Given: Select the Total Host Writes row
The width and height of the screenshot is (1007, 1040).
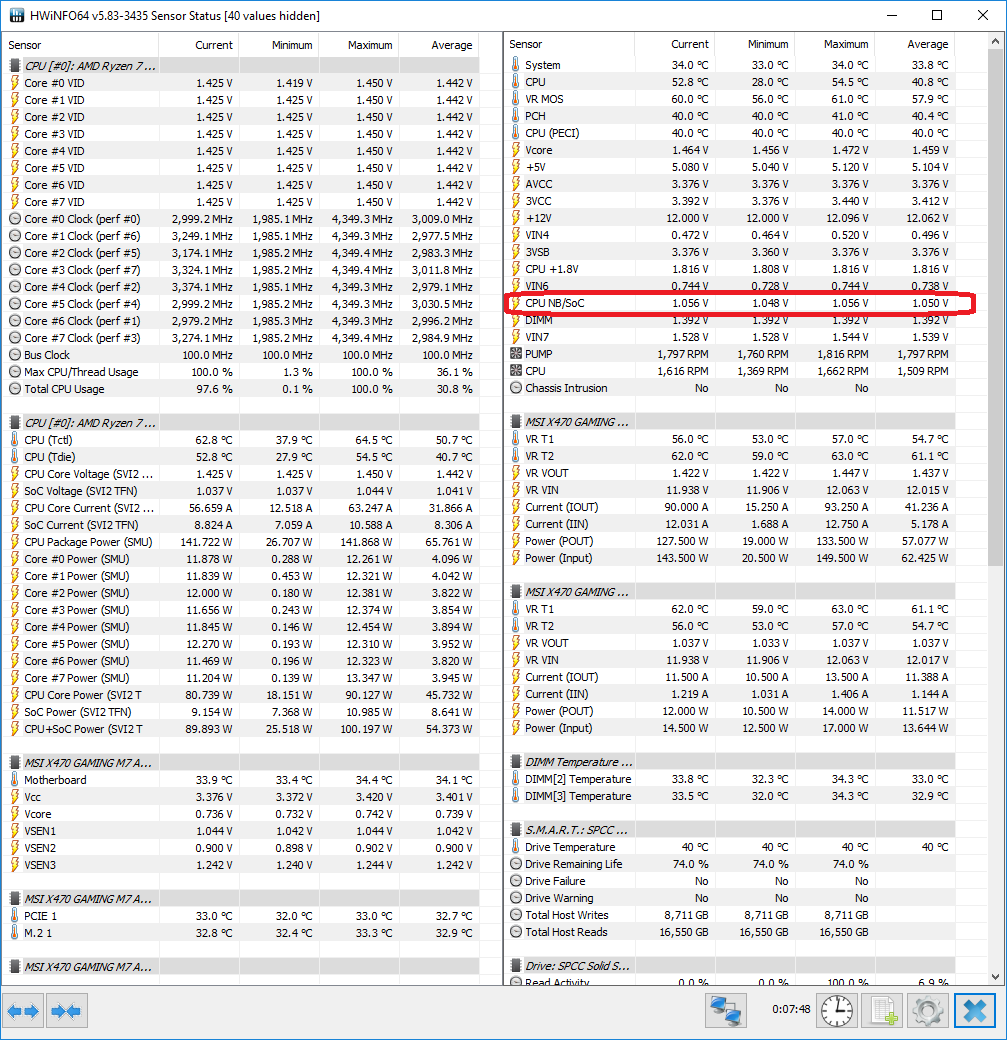Looking at the screenshot, I should click(729, 915).
